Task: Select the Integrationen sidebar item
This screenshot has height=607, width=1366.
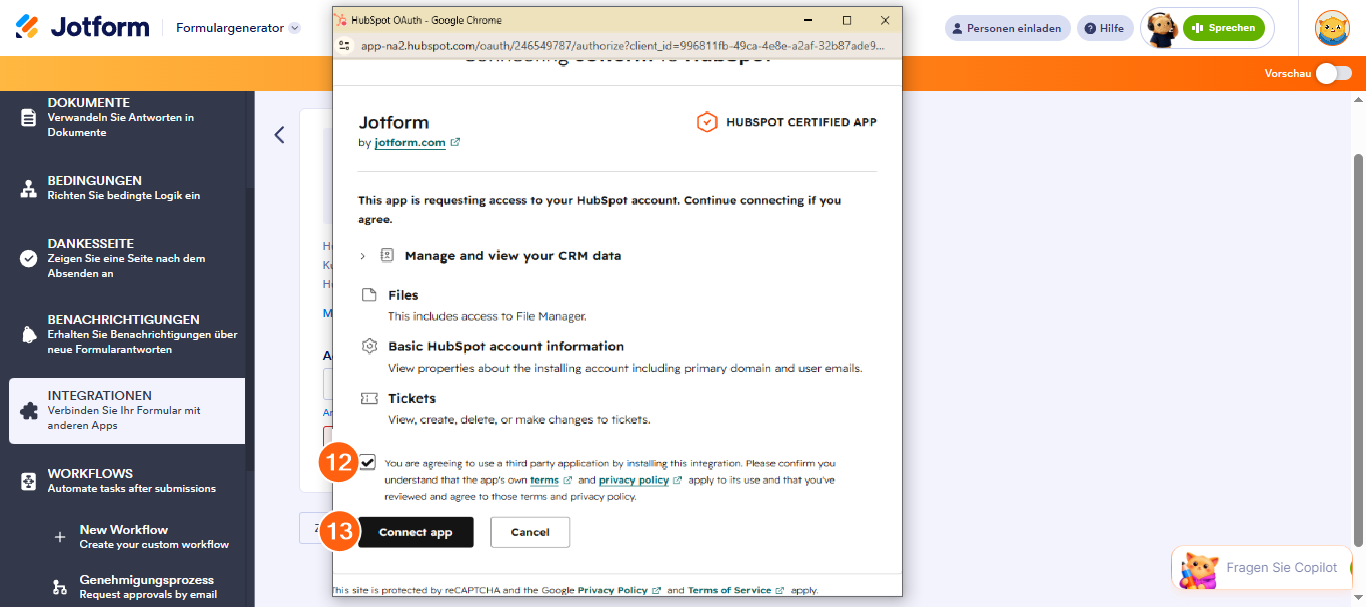Action: point(127,410)
